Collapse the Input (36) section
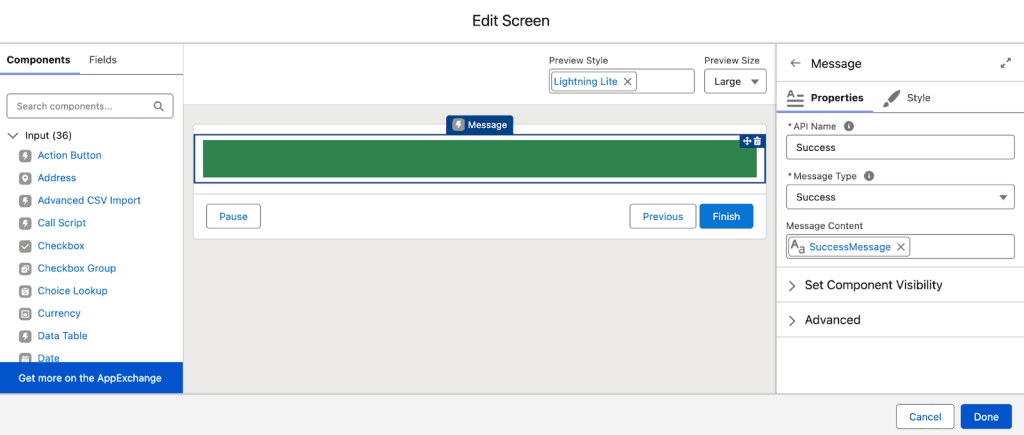Viewport: 1024px width, 435px height. (12, 136)
